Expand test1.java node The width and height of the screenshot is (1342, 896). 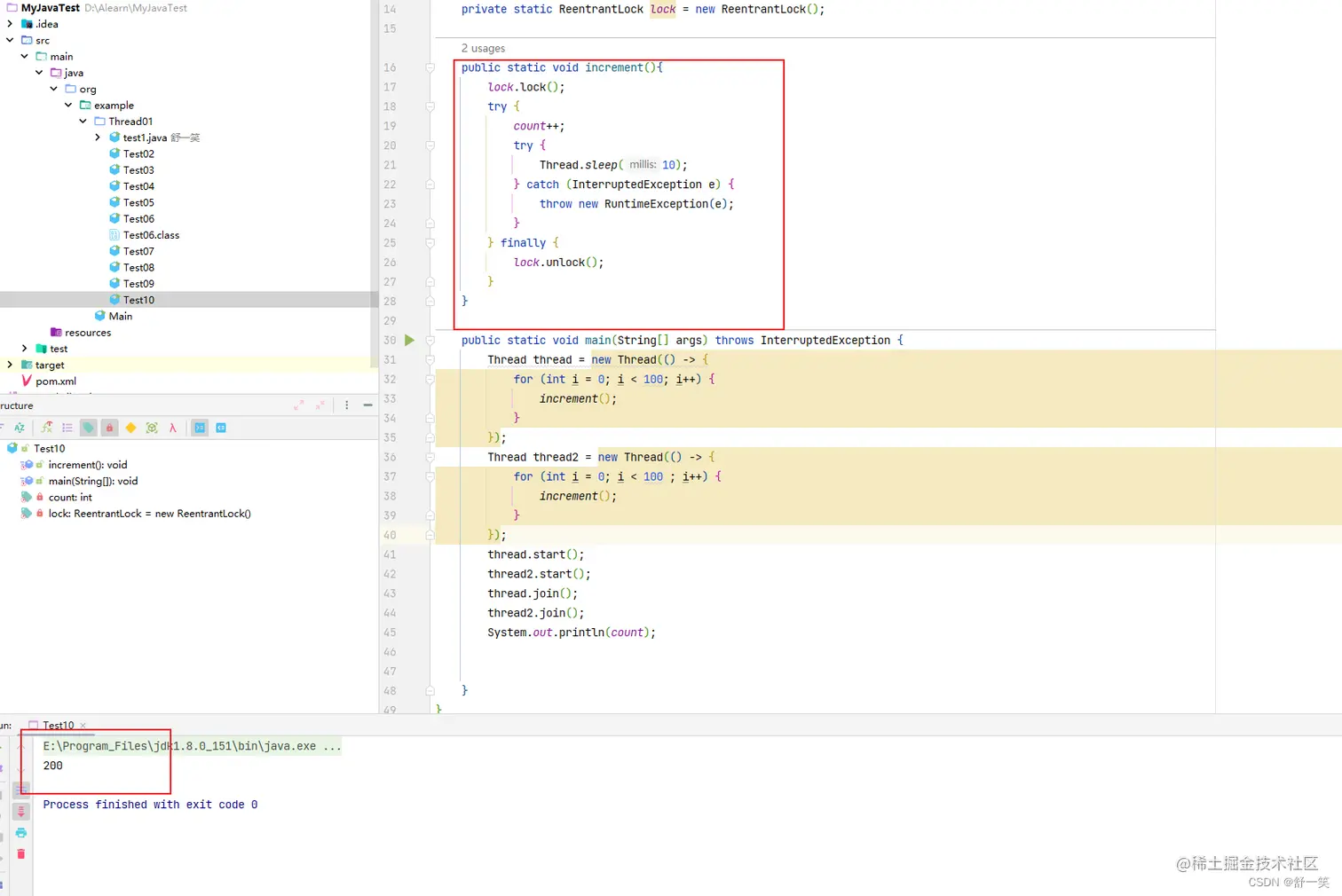point(98,138)
